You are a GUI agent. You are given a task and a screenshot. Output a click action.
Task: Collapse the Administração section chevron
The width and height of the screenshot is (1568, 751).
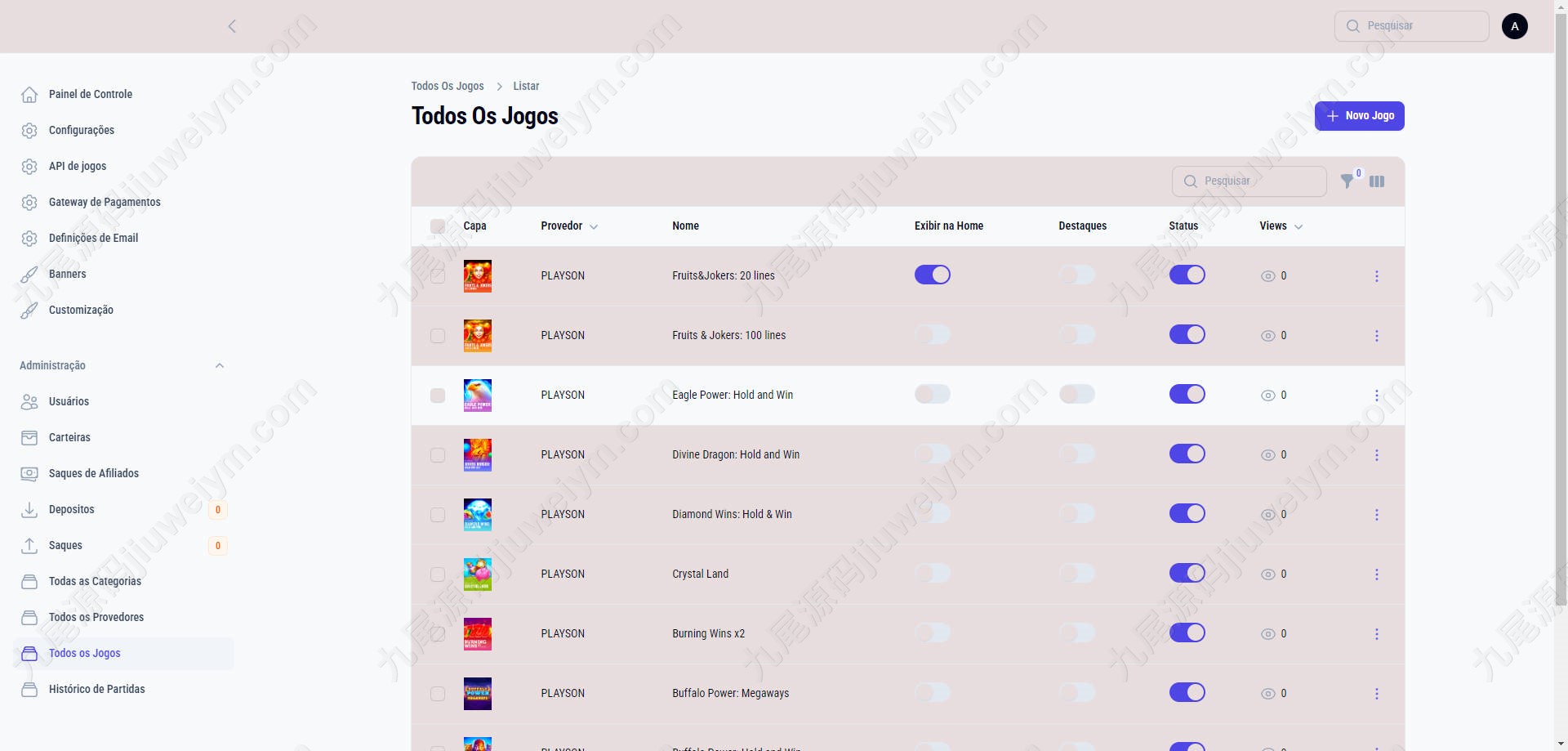point(219,365)
